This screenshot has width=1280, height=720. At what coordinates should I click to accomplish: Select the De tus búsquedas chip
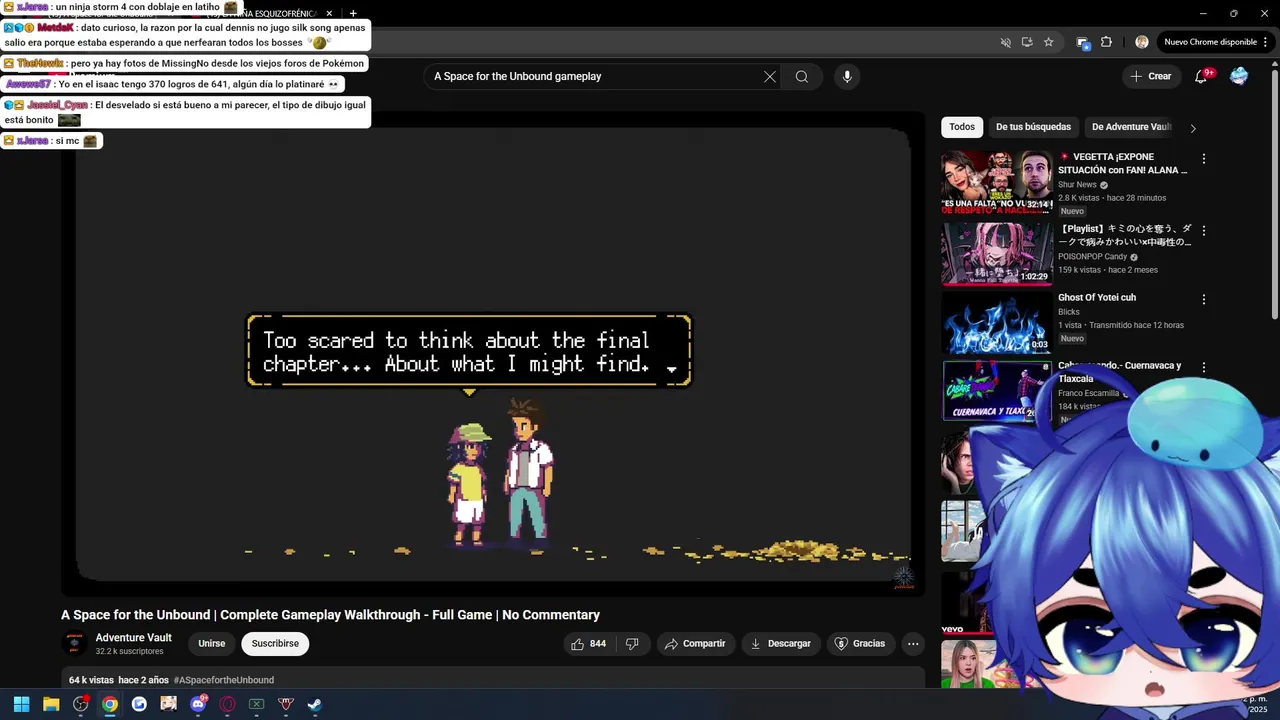click(x=1033, y=127)
